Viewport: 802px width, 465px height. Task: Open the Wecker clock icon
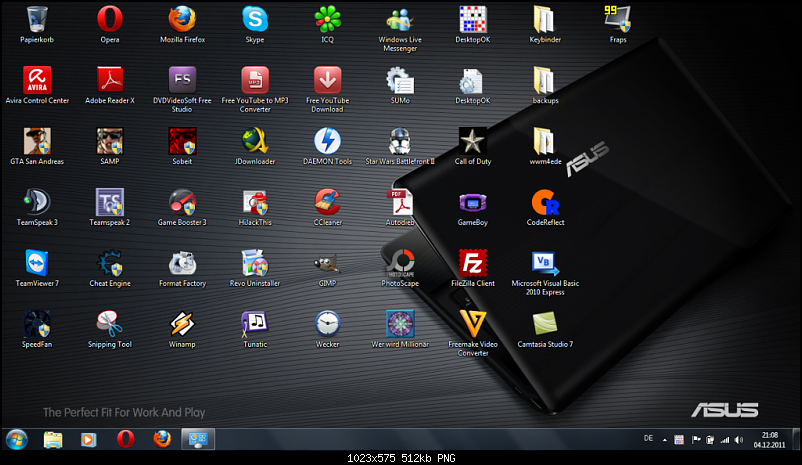[327, 324]
